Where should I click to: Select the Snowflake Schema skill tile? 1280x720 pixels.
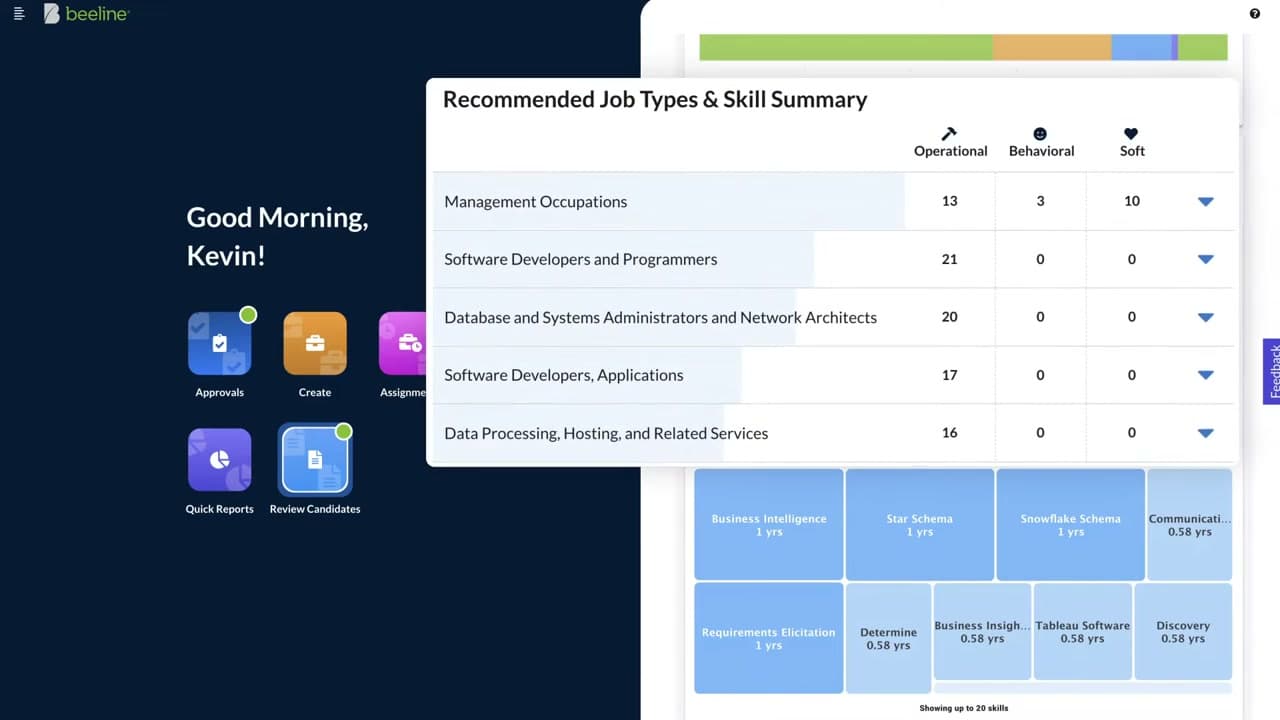(x=1070, y=524)
